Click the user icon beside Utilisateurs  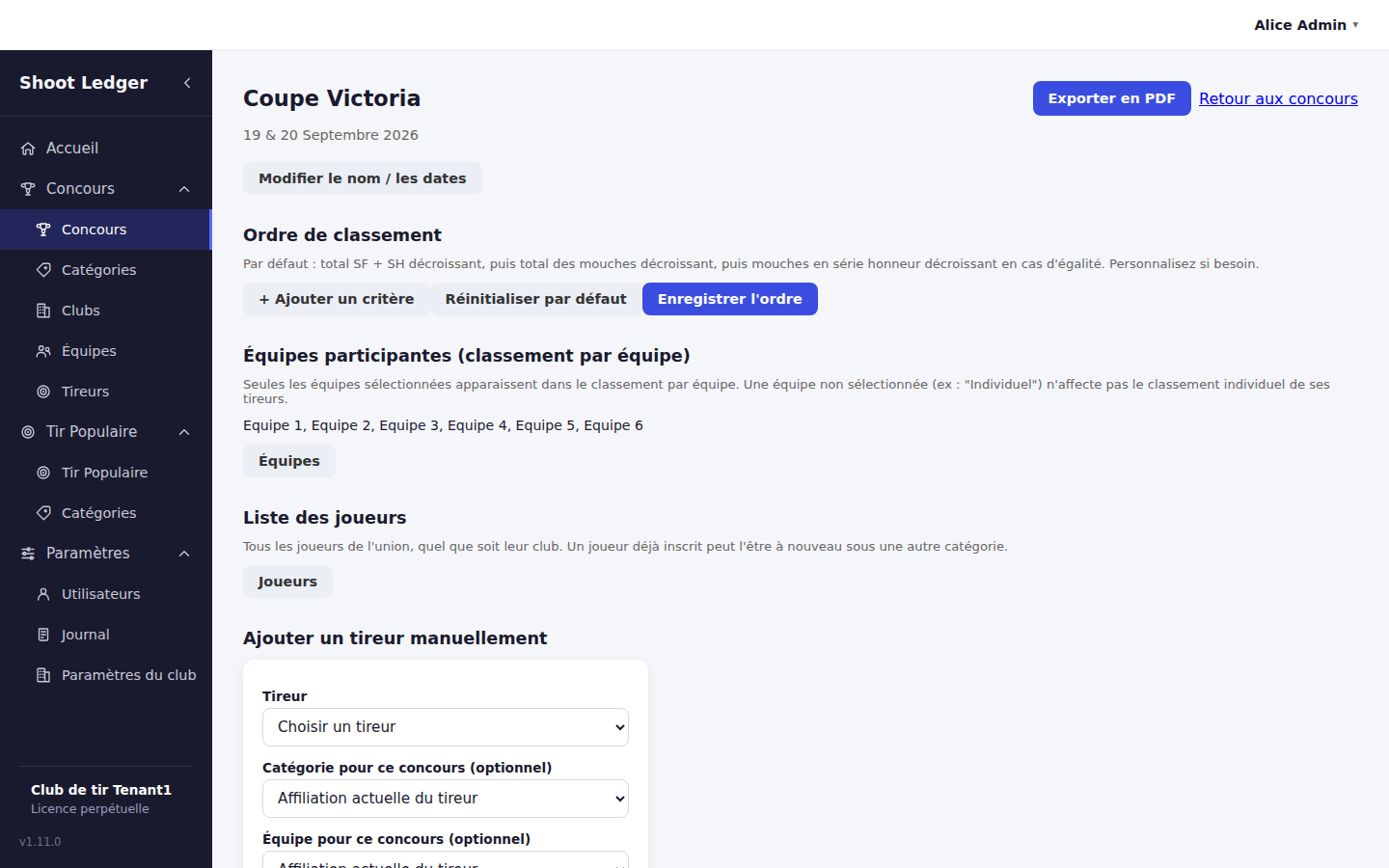point(43,594)
